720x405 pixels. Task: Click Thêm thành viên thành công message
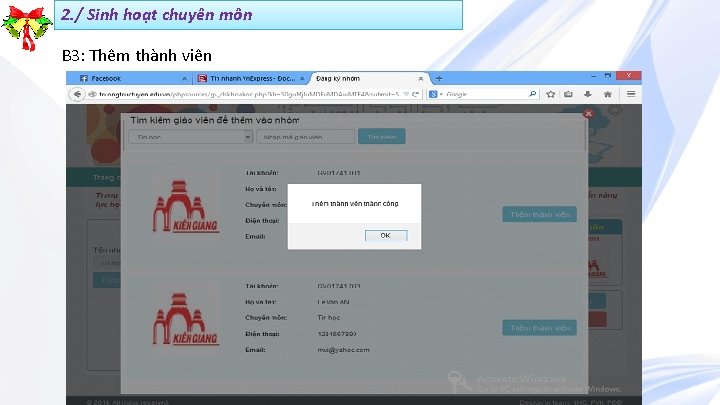[355, 203]
